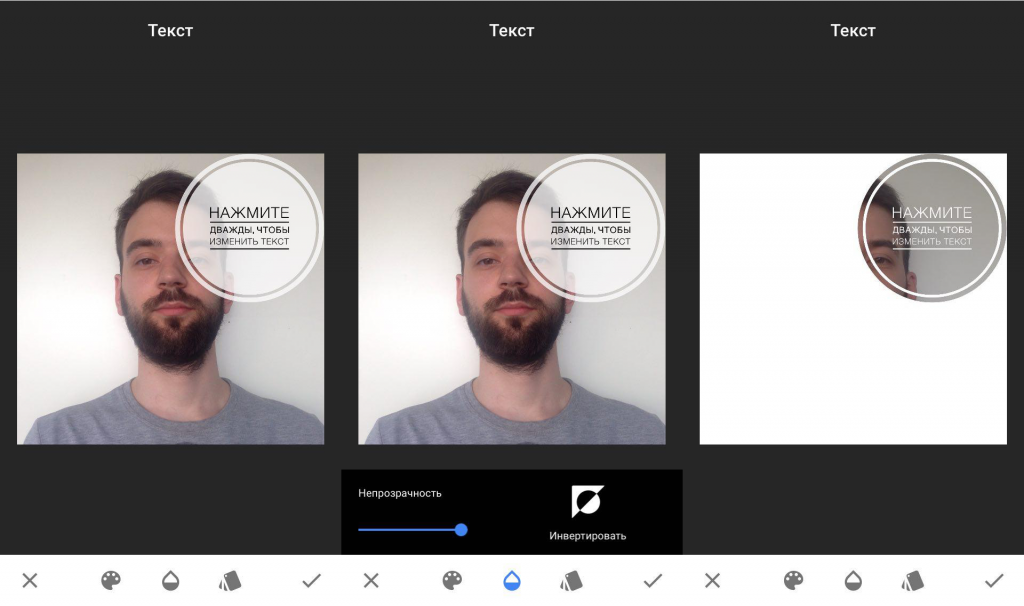Apply the inverted text using the right checkmark

tap(993, 580)
